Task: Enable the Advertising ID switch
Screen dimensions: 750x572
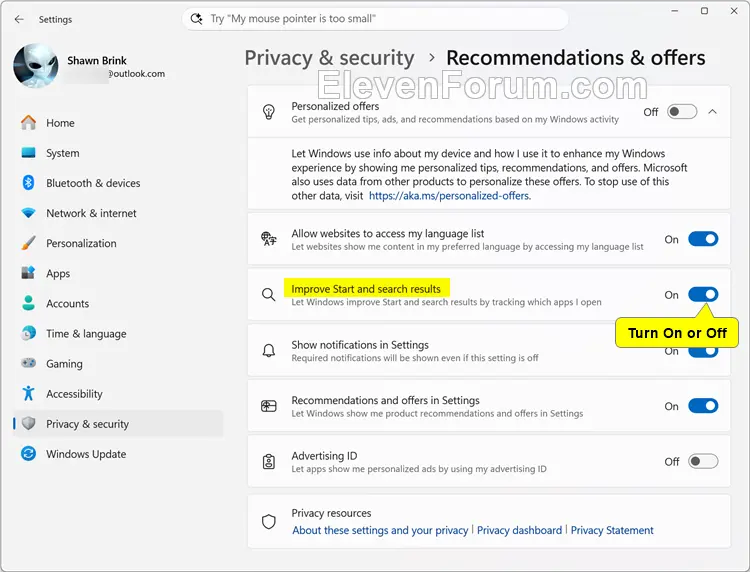Action: (703, 462)
